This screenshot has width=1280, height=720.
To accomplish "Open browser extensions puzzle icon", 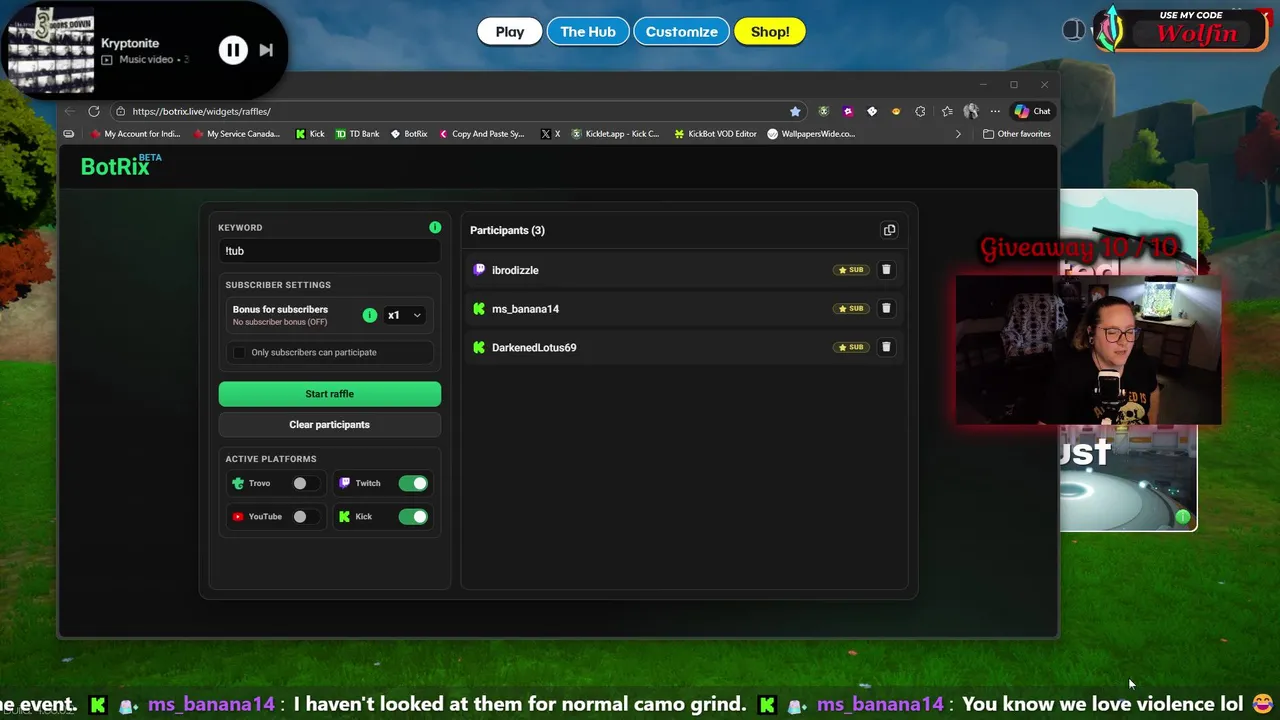I will click(920, 111).
